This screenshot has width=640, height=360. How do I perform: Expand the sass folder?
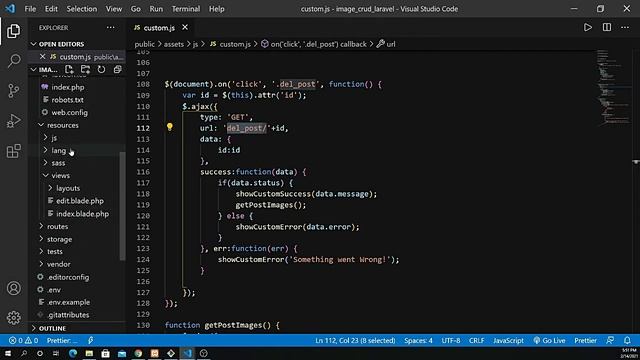click(x=58, y=163)
